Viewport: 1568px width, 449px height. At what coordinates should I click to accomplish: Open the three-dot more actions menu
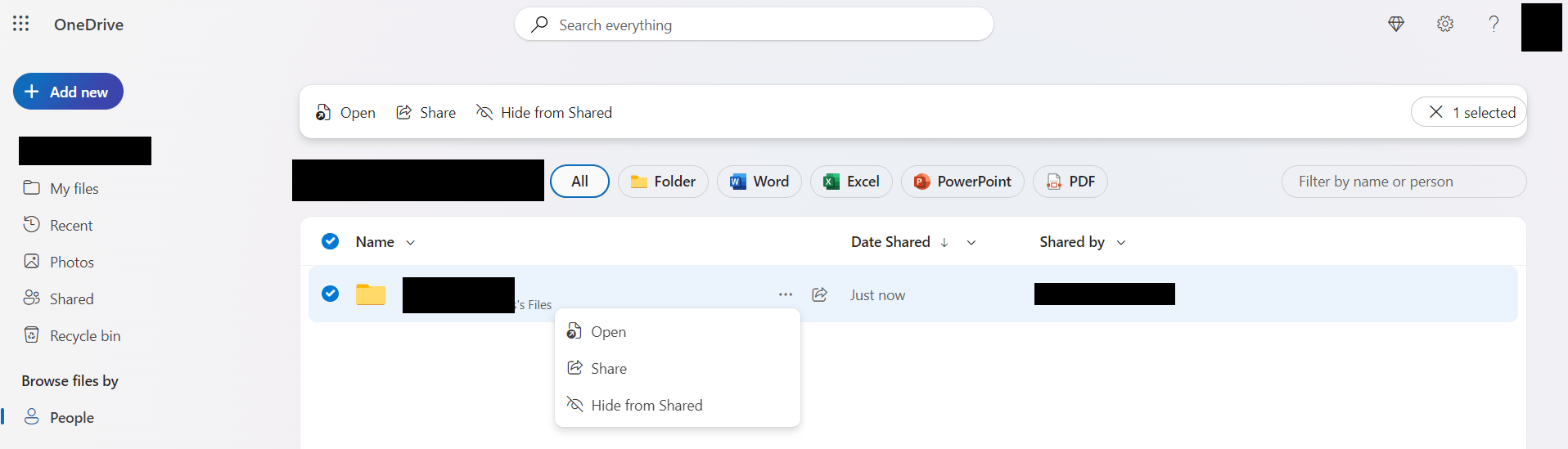click(x=786, y=294)
